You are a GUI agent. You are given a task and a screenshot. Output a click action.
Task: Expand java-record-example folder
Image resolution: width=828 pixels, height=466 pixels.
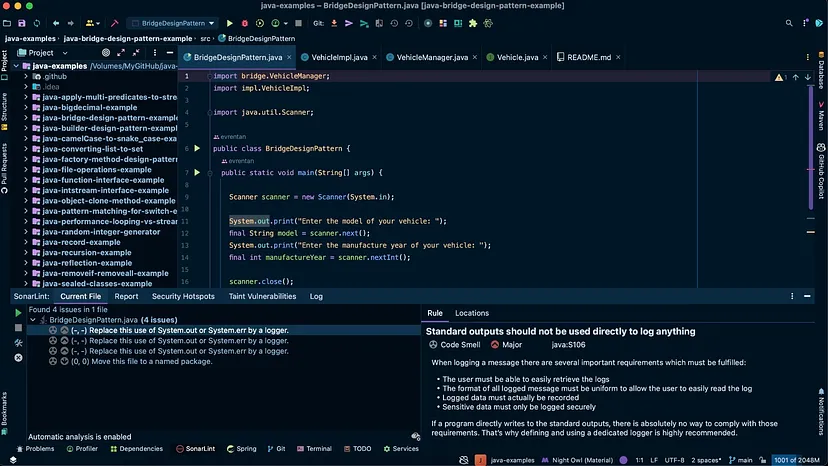click(25, 242)
